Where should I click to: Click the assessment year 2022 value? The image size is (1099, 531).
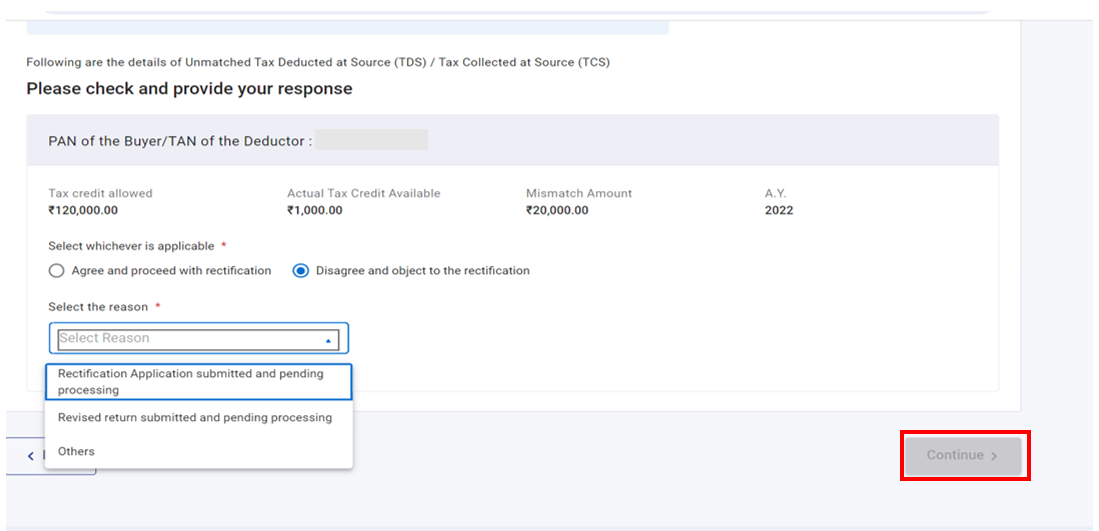pos(779,210)
